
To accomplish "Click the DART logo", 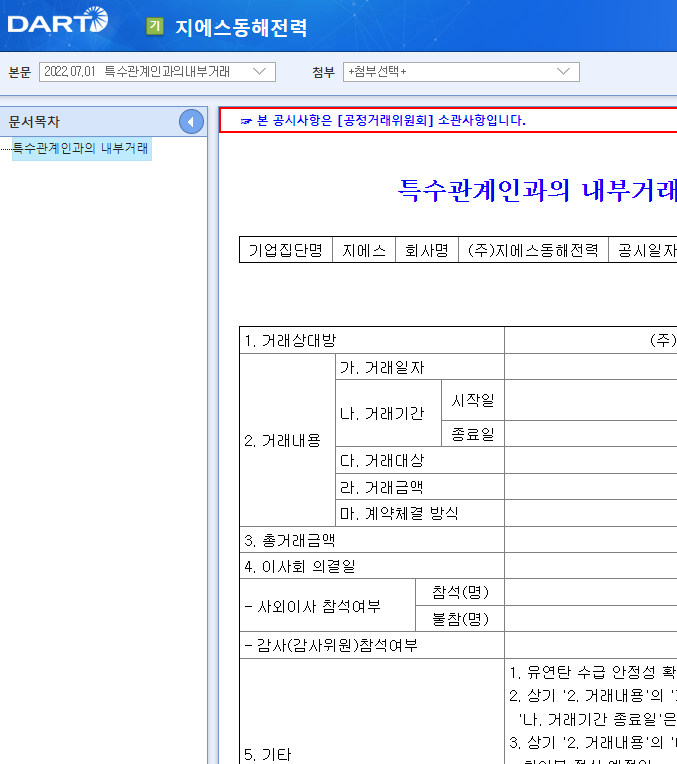I will pyautogui.click(x=58, y=20).
